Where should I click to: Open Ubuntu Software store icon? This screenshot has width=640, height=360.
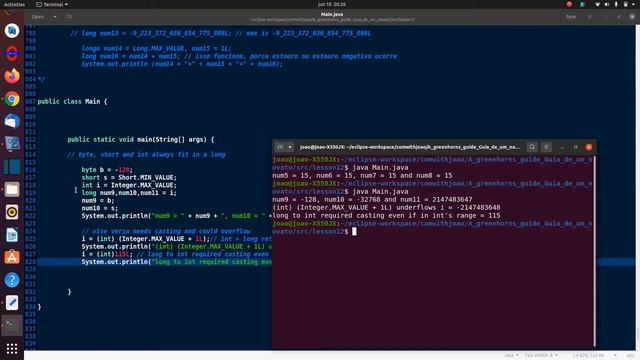(12, 257)
